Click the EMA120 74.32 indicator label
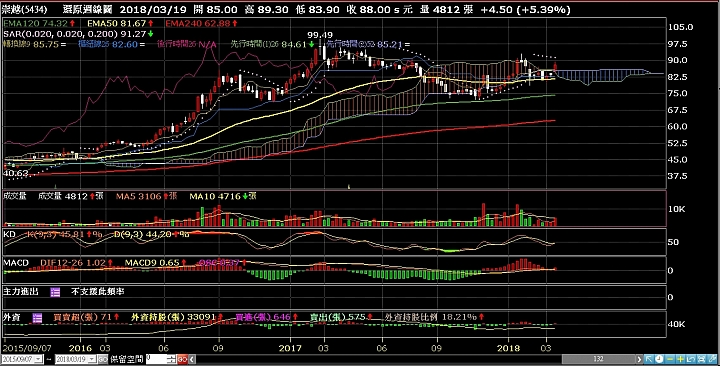The height and width of the screenshot is (367, 720). (x=34, y=23)
